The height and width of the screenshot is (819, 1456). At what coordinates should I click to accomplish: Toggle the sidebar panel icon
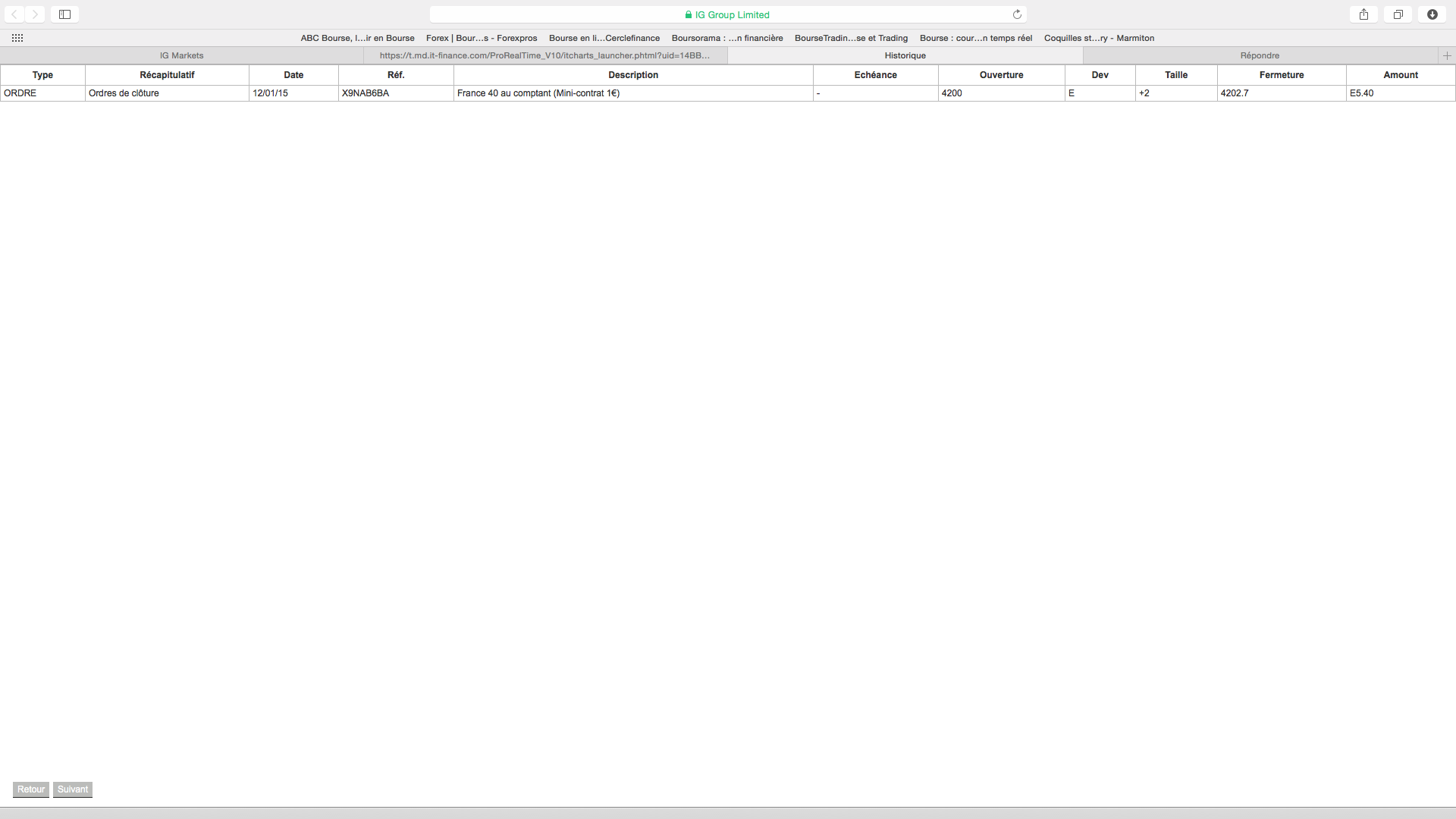tap(65, 14)
